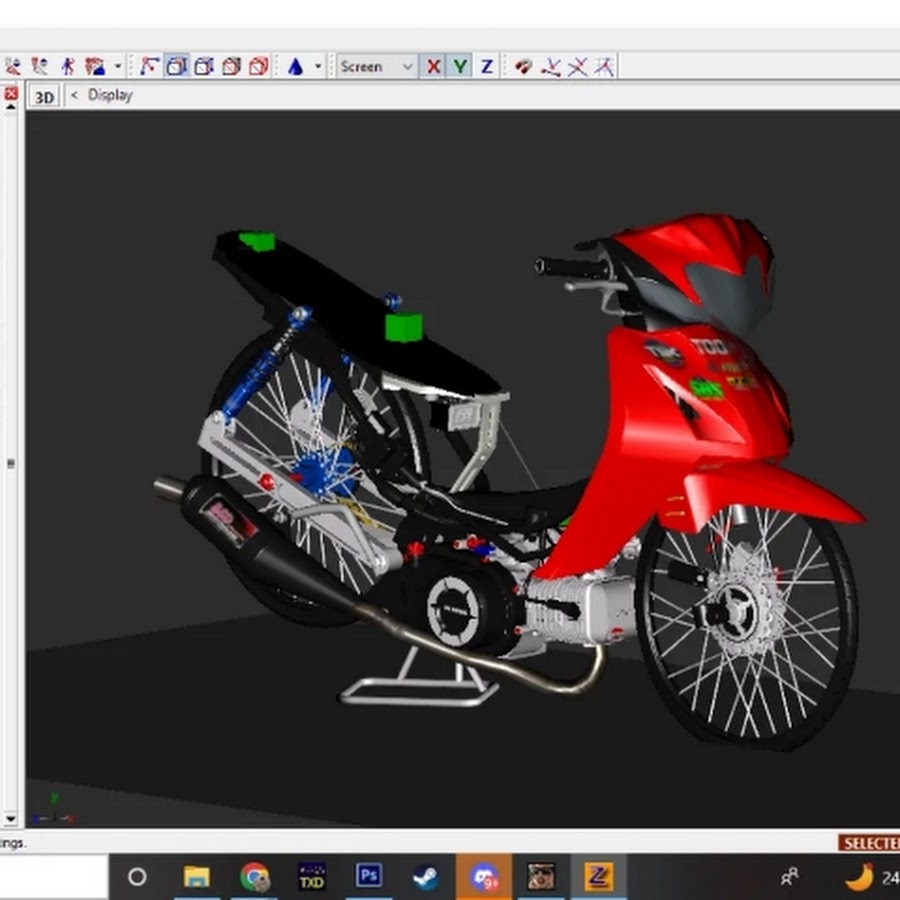Expand the blue cone tool dropdown arrow

(319, 67)
